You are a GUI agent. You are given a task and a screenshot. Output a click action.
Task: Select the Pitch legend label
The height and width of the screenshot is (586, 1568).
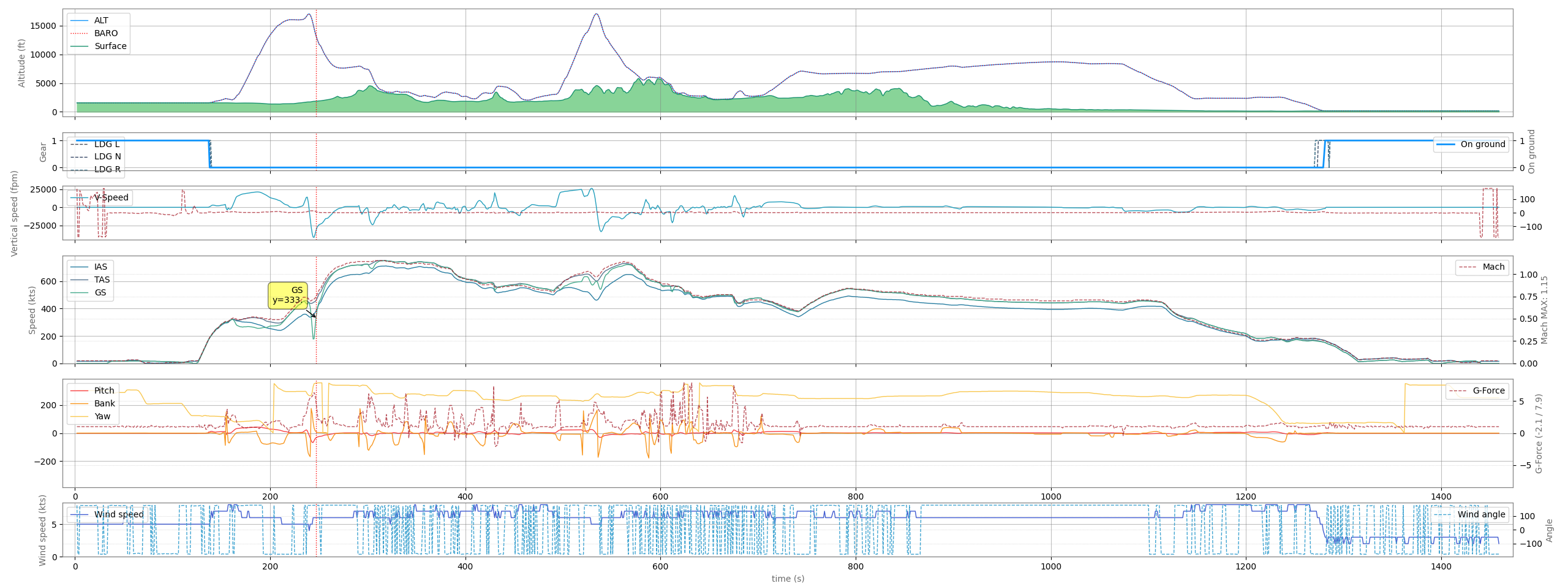104,390
